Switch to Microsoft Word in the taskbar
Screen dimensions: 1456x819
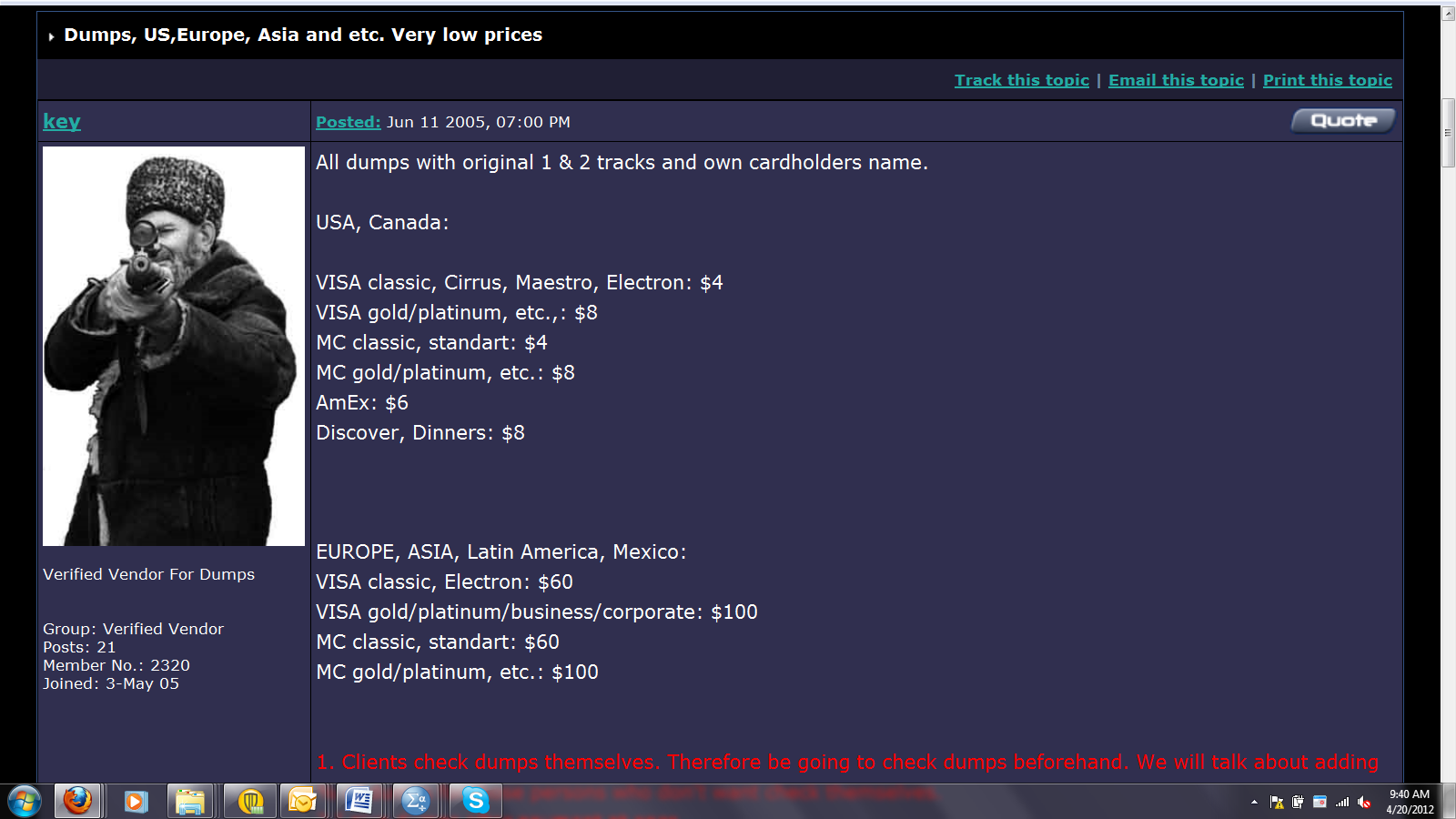pyautogui.click(x=360, y=801)
